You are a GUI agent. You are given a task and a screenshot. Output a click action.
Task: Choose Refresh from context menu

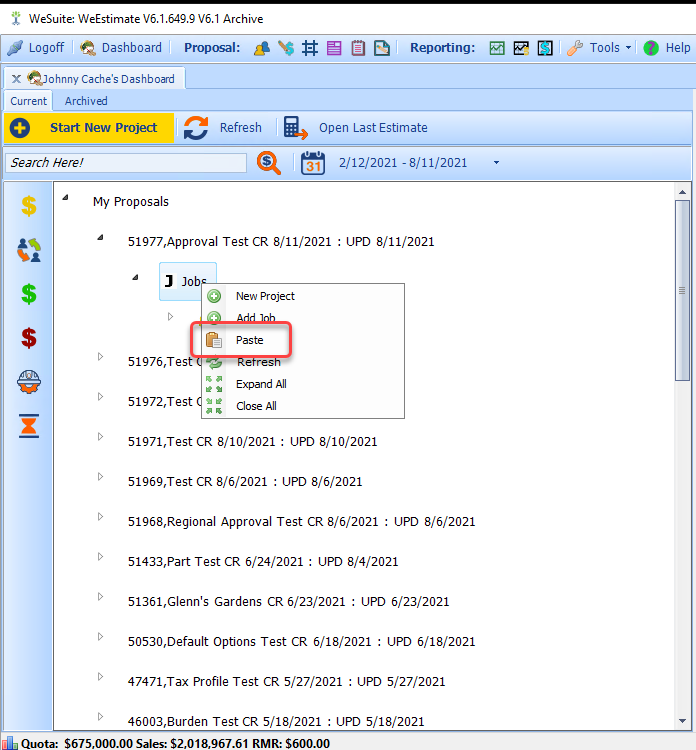coord(302,362)
